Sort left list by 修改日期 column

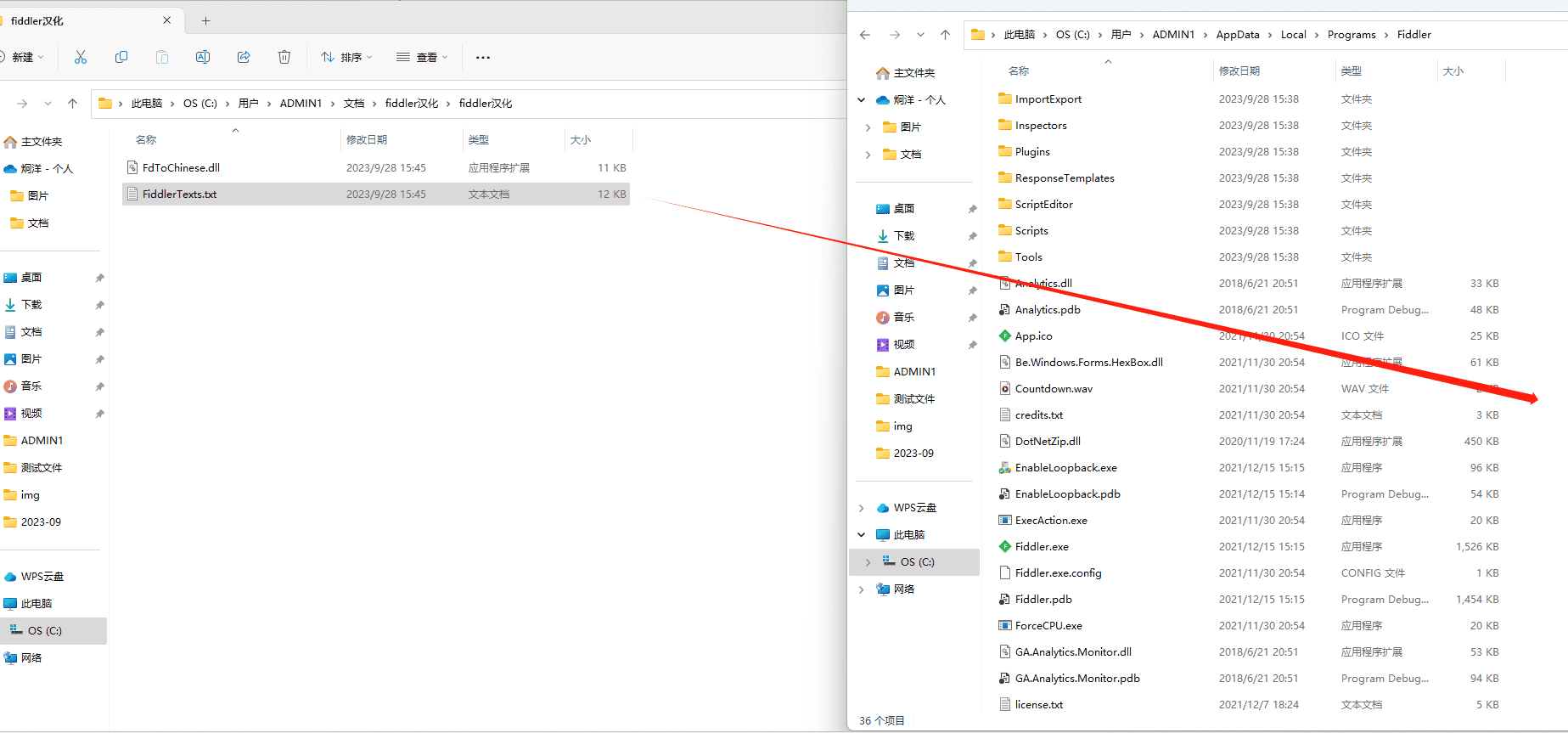[x=367, y=140]
